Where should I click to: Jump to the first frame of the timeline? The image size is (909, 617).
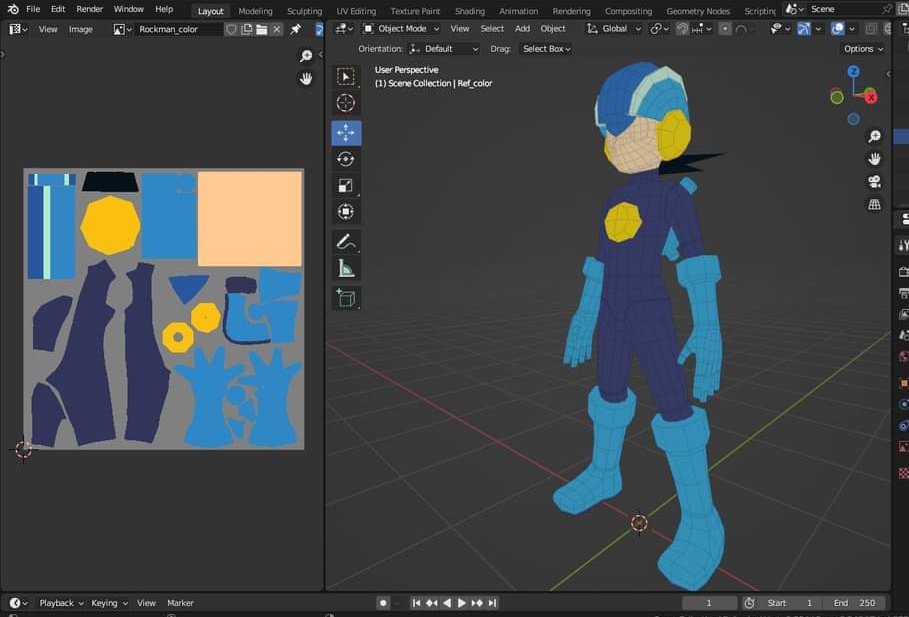(x=416, y=603)
